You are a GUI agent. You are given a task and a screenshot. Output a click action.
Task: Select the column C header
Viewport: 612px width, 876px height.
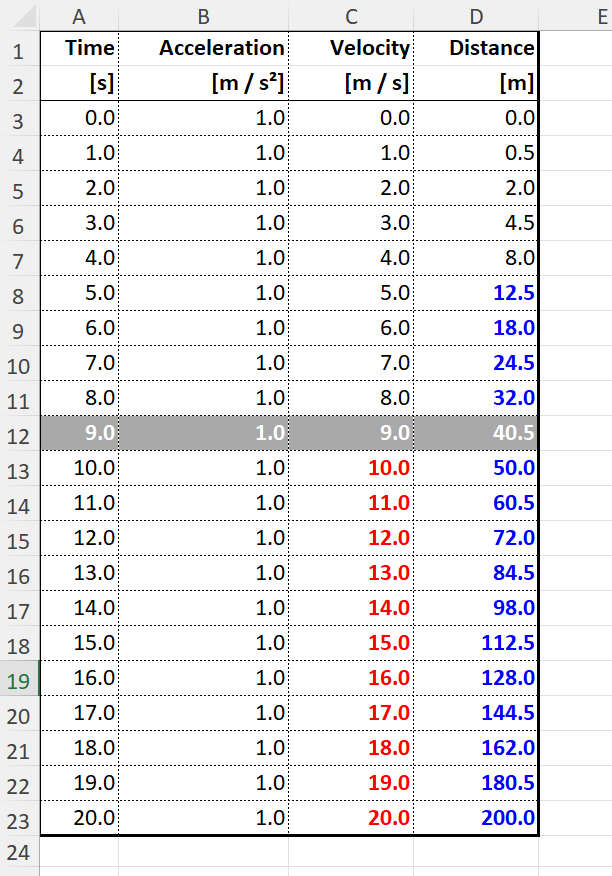pos(351,15)
